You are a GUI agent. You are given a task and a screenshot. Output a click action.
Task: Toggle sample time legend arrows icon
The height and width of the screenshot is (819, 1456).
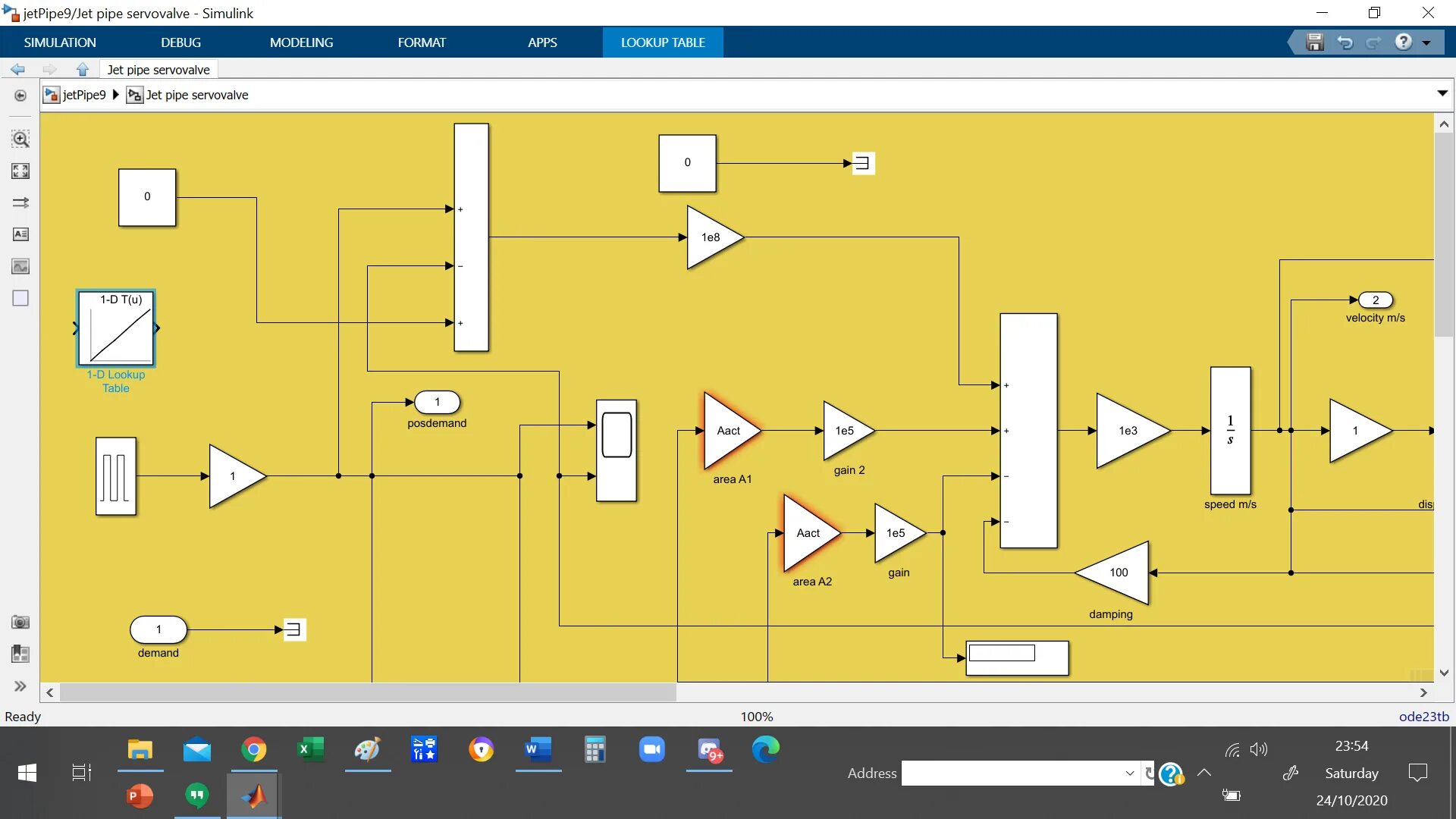(x=20, y=202)
